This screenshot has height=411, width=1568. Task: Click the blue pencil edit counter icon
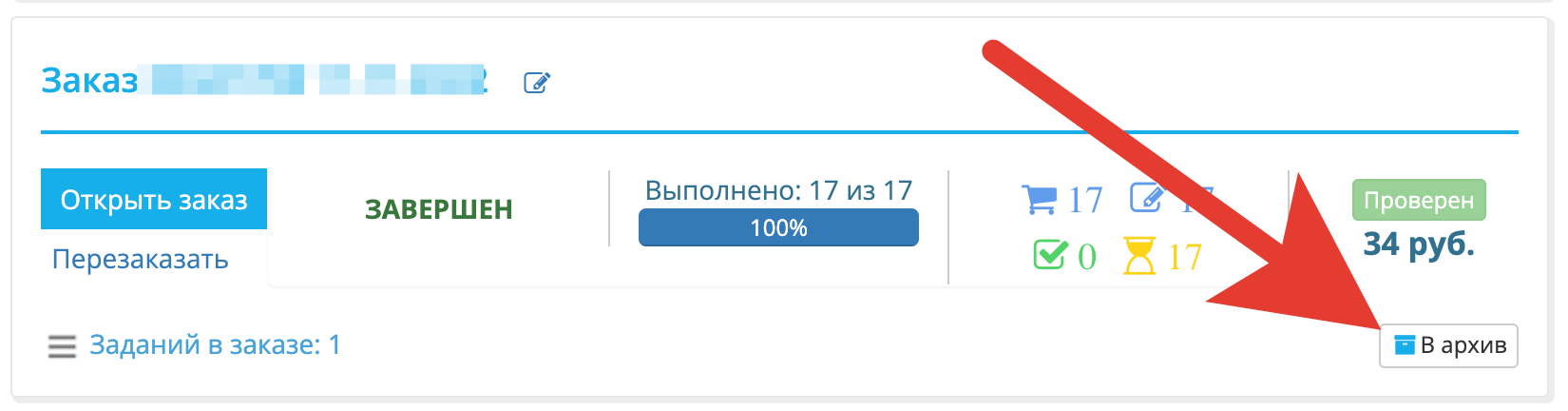[x=1147, y=198]
